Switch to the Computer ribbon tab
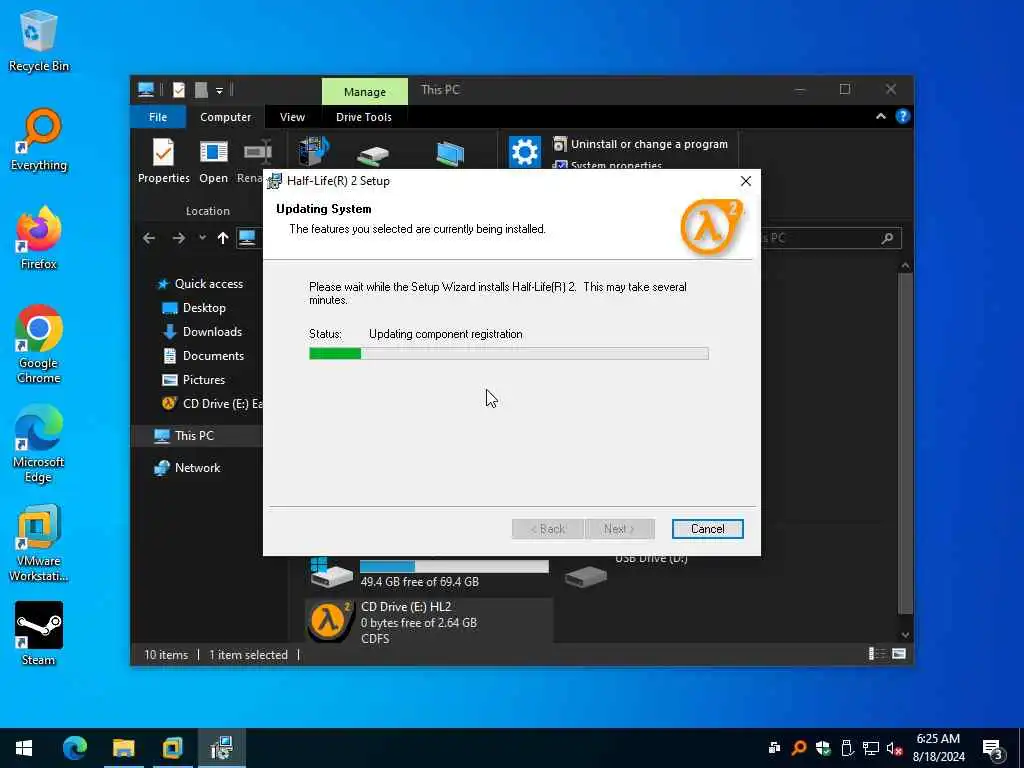 point(225,117)
